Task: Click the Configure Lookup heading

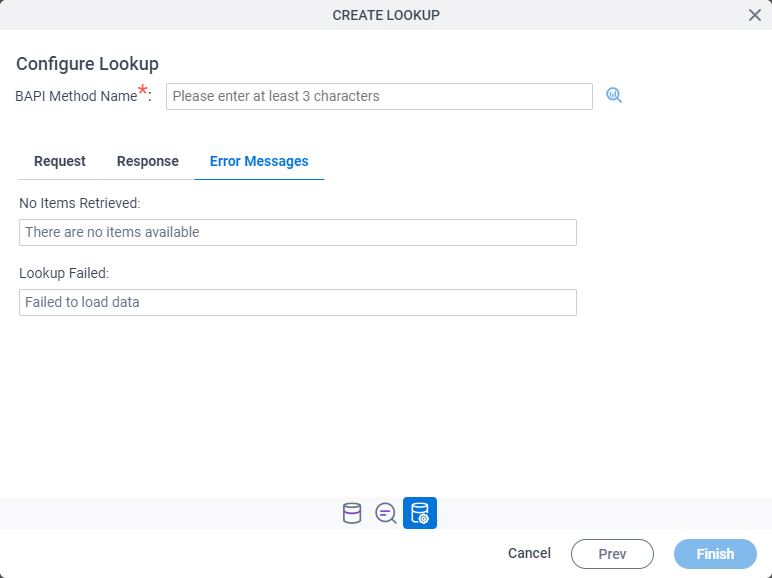Action: [87, 64]
